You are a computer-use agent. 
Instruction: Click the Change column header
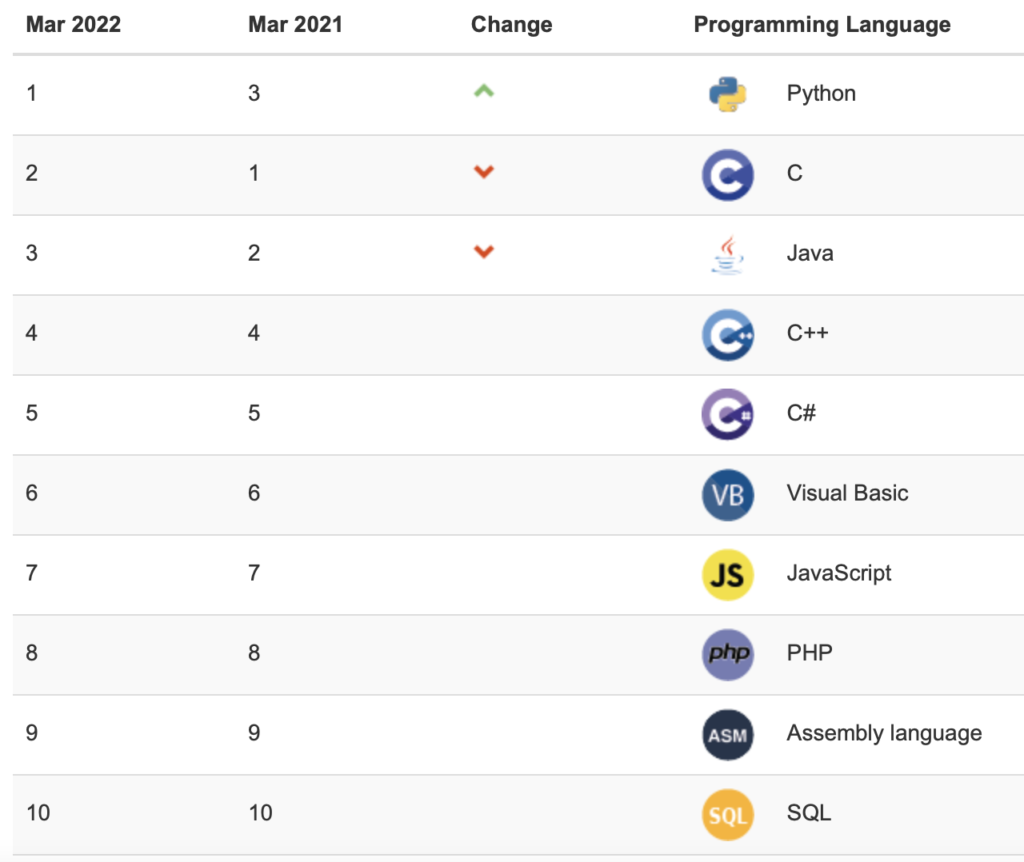pyautogui.click(x=511, y=25)
